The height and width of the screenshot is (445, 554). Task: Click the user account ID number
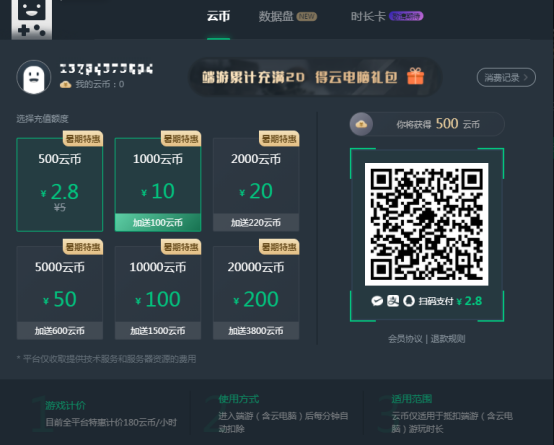[106, 69]
